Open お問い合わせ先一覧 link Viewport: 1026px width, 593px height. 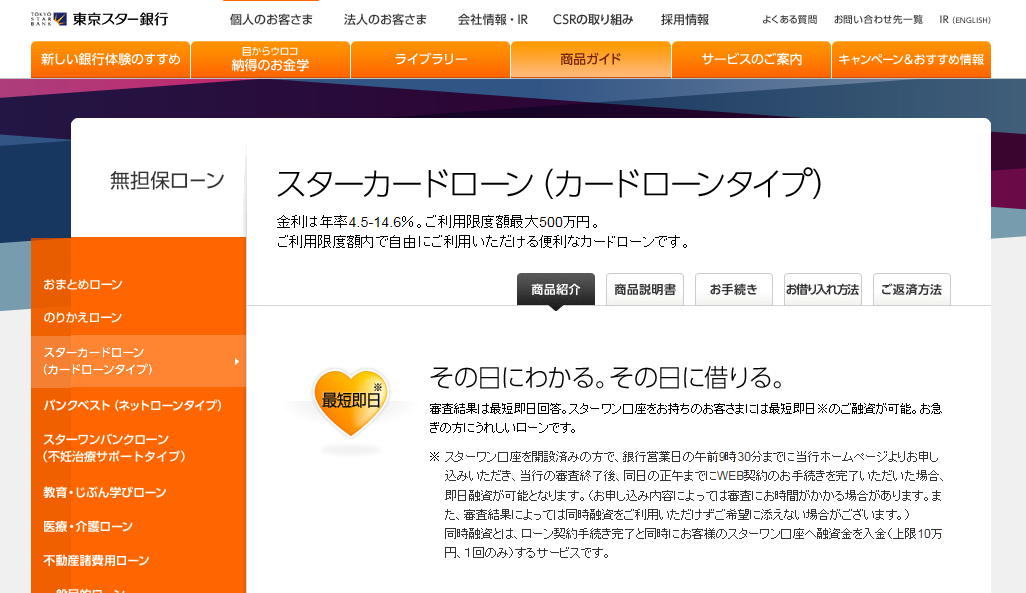point(878,20)
